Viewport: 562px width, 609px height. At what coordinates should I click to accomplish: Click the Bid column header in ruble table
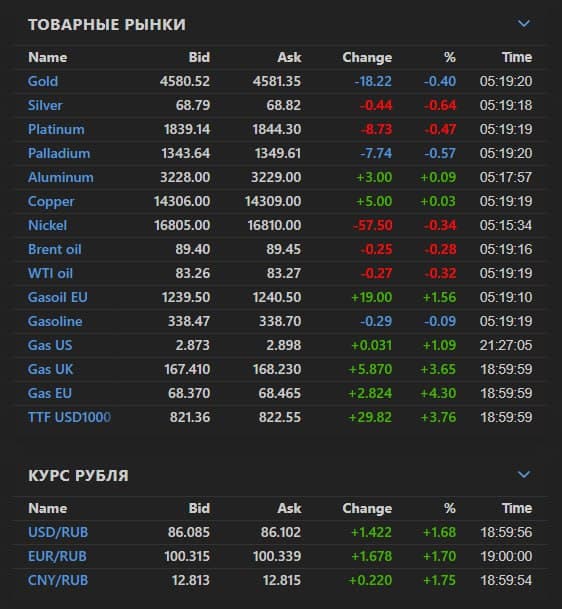(199, 508)
